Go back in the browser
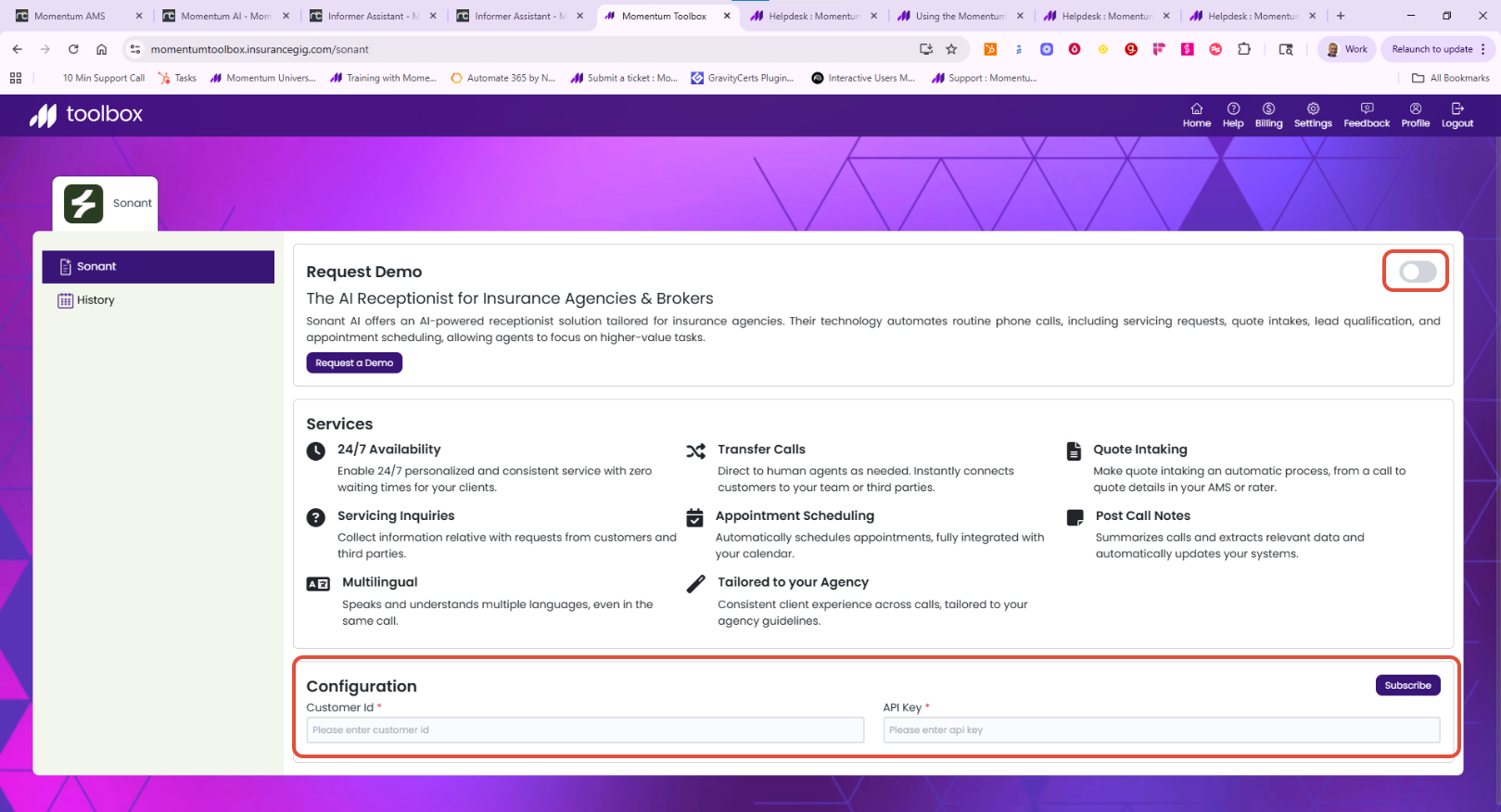1501x812 pixels. click(18, 49)
